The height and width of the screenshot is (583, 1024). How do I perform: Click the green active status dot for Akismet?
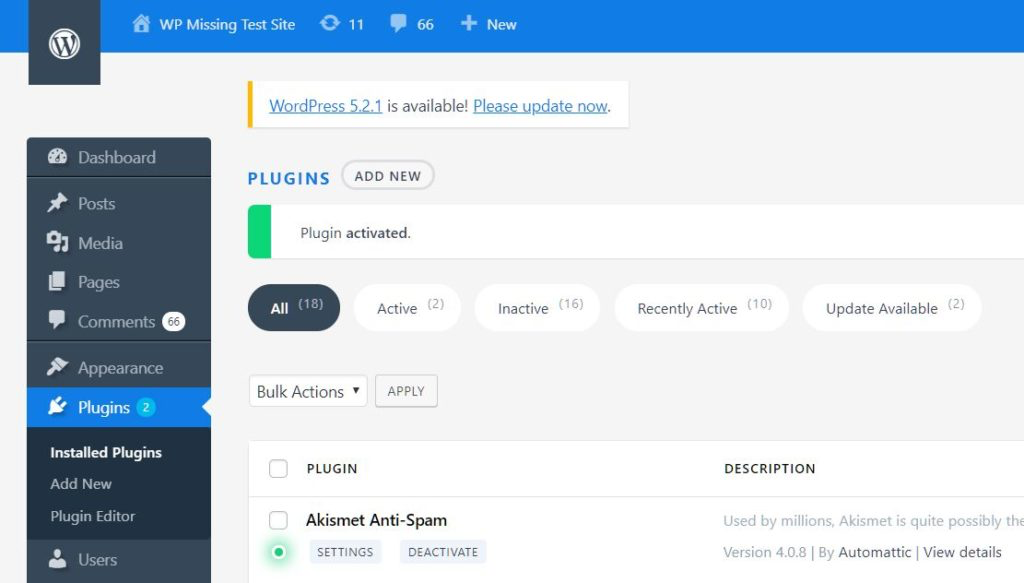[x=278, y=552]
